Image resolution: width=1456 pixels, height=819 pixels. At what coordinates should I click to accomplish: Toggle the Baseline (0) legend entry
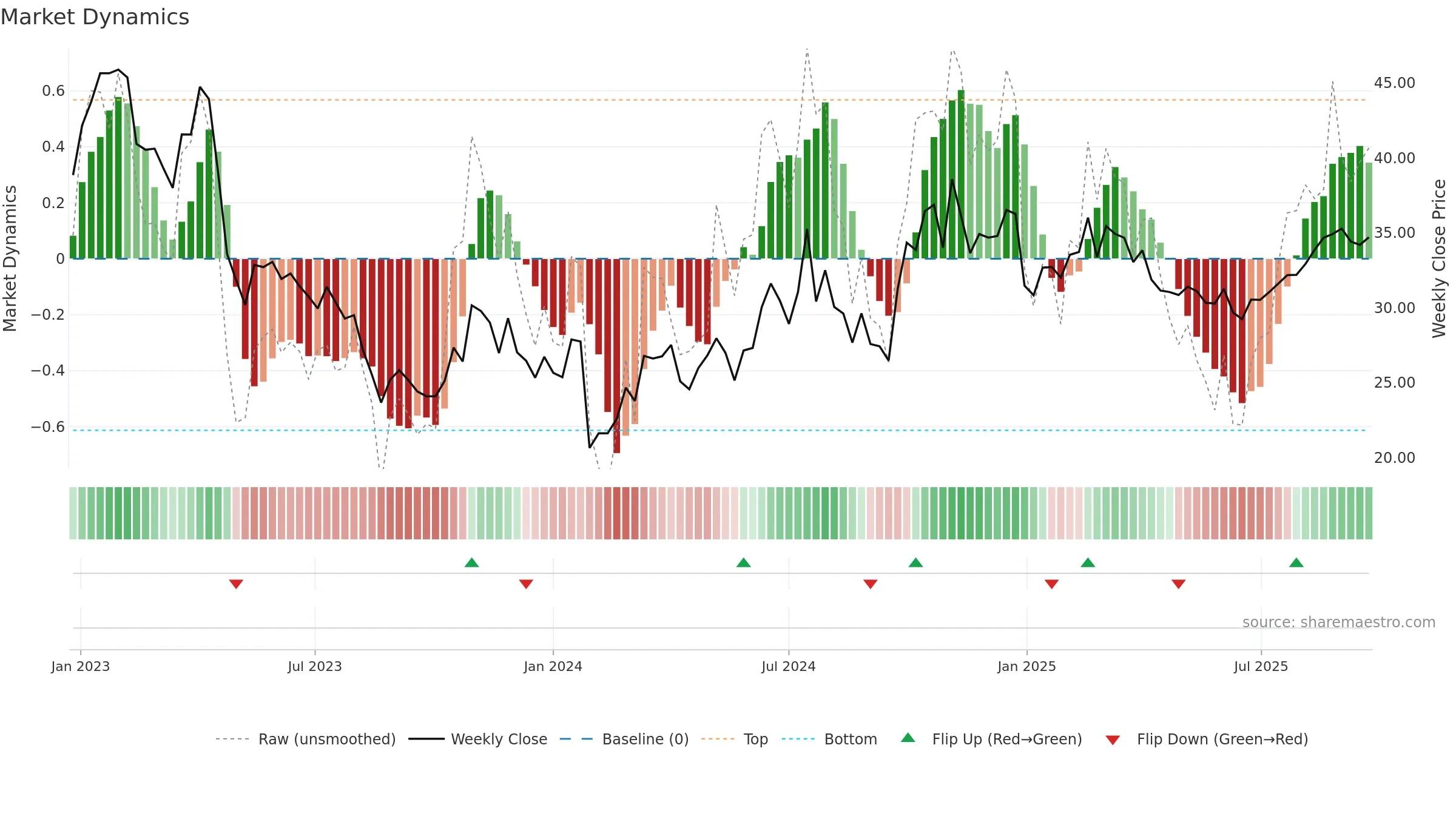pyautogui.click(x=624, y=739)
